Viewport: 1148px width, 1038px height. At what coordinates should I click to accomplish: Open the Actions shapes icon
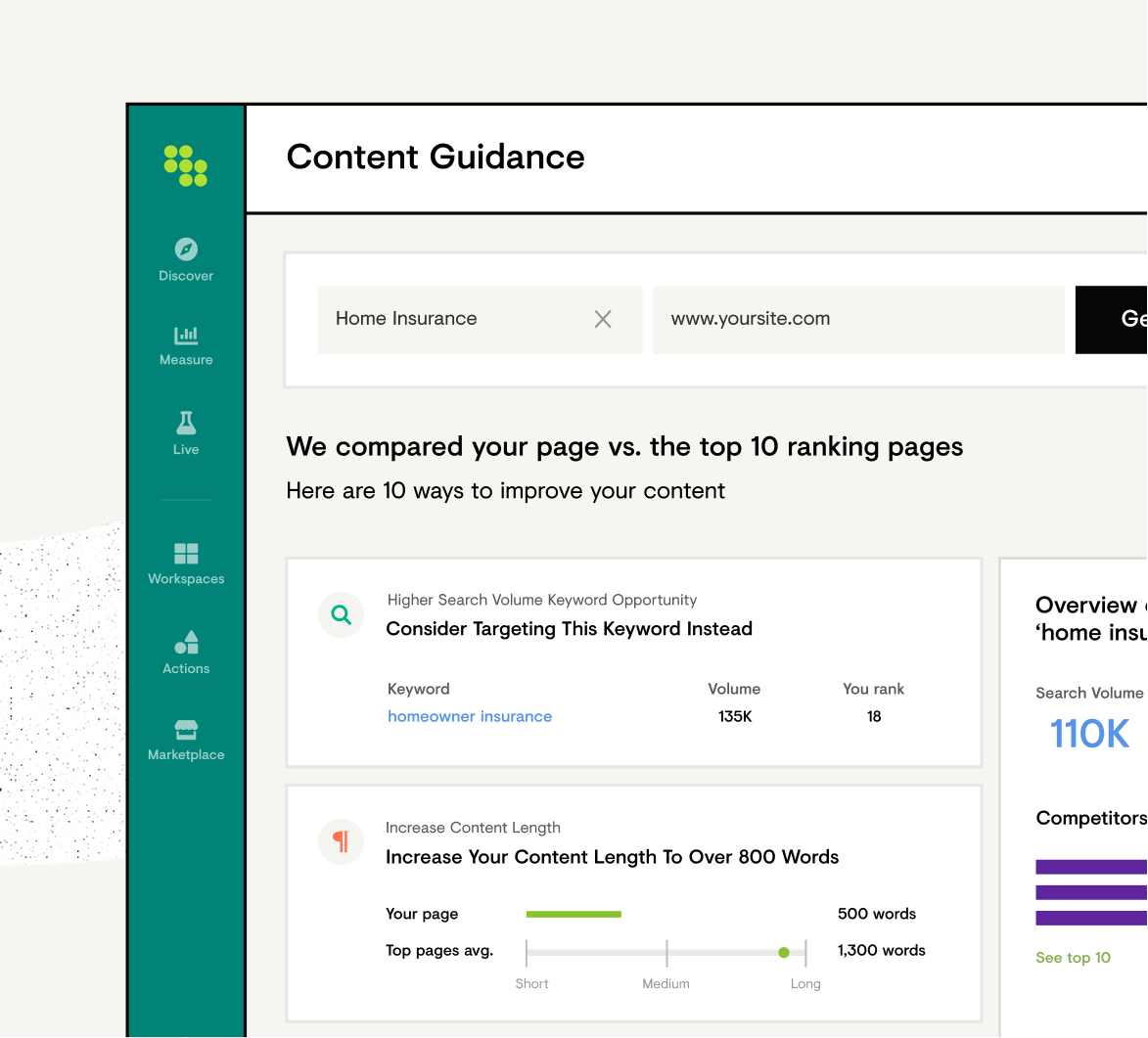click(186, 642)
